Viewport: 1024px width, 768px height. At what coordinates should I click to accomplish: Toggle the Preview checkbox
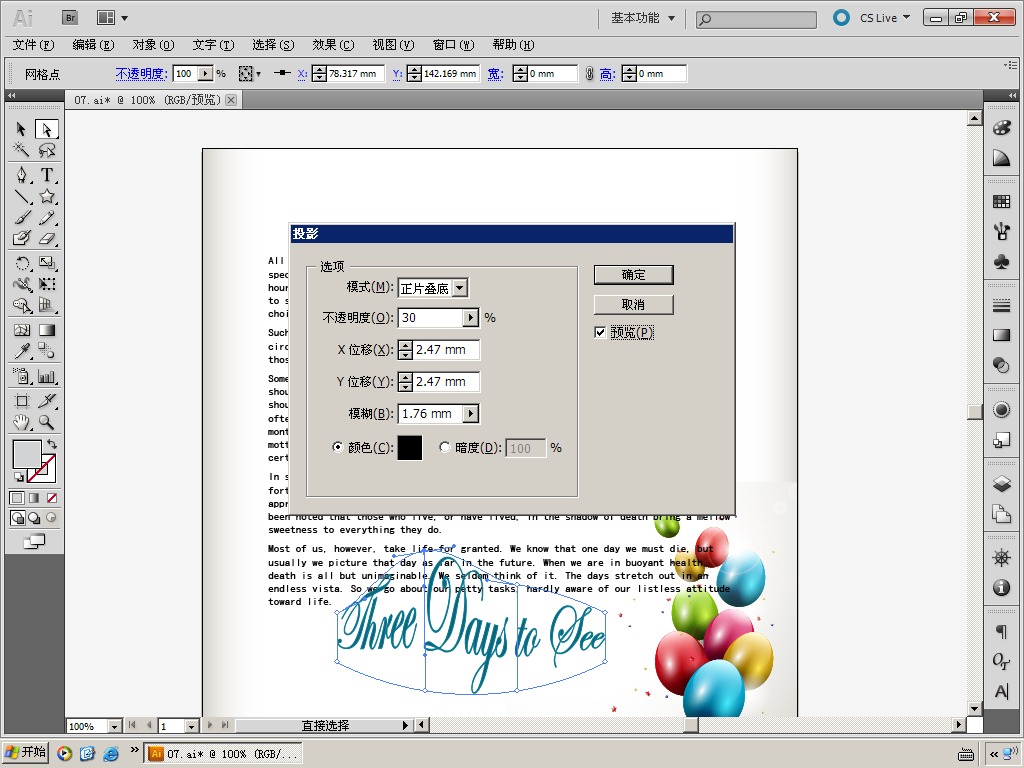point(600,332)
